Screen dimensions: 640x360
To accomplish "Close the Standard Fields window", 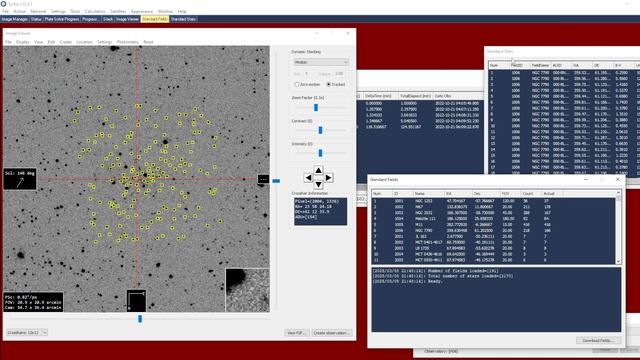I will click(x=617, y=180).
